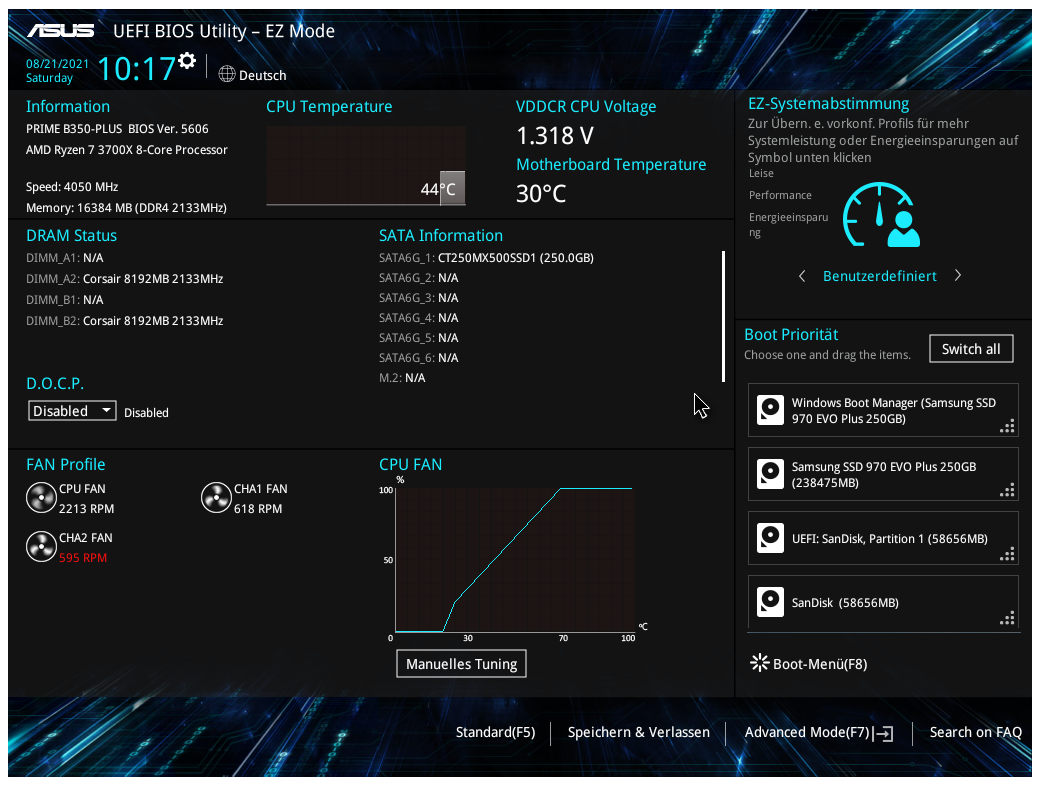Click the DRAM Status heading

tap(71, 236)
